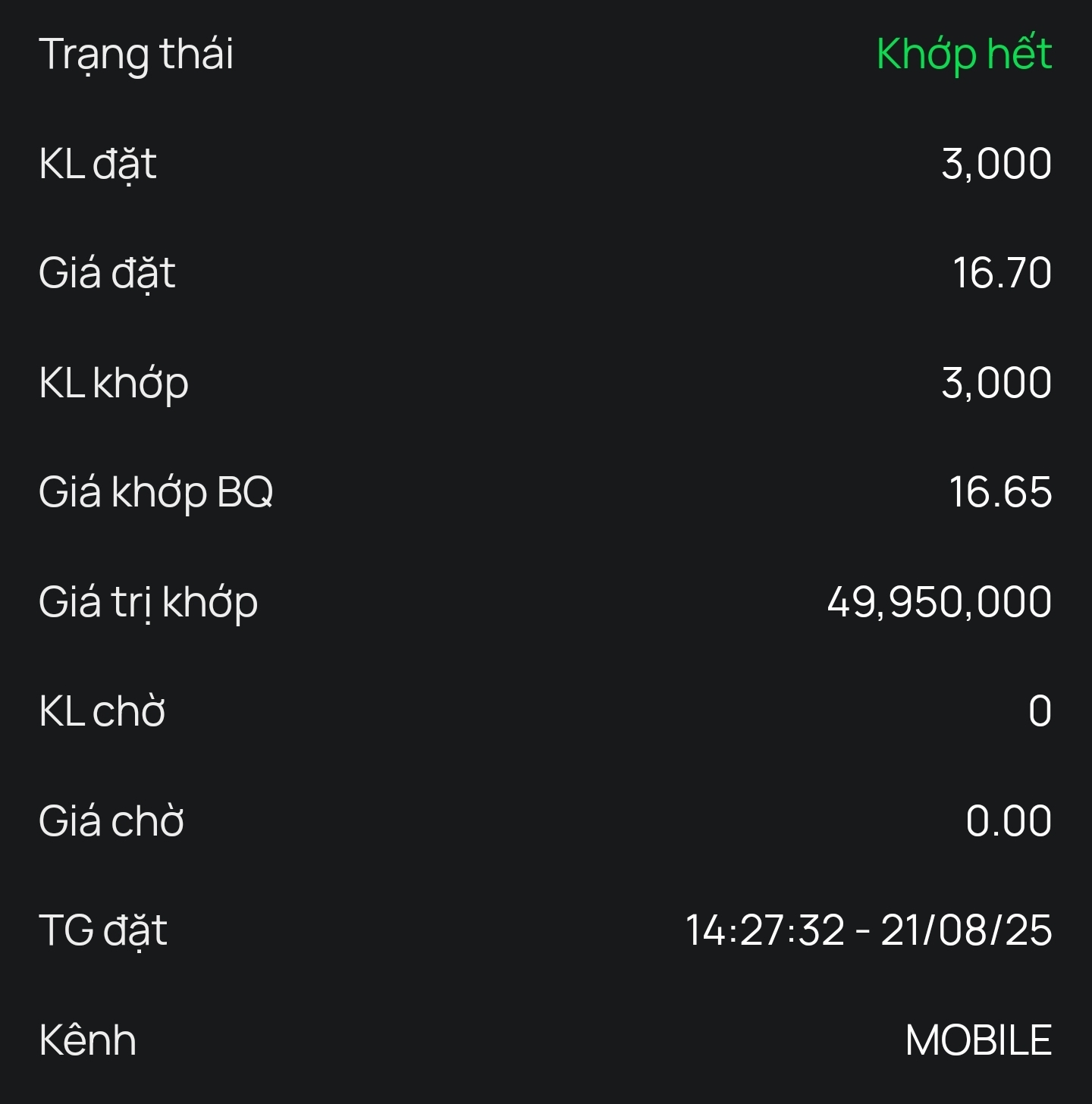Click the 'KL chờ' label
The image size is (1092, 1104).
[102, 711]
